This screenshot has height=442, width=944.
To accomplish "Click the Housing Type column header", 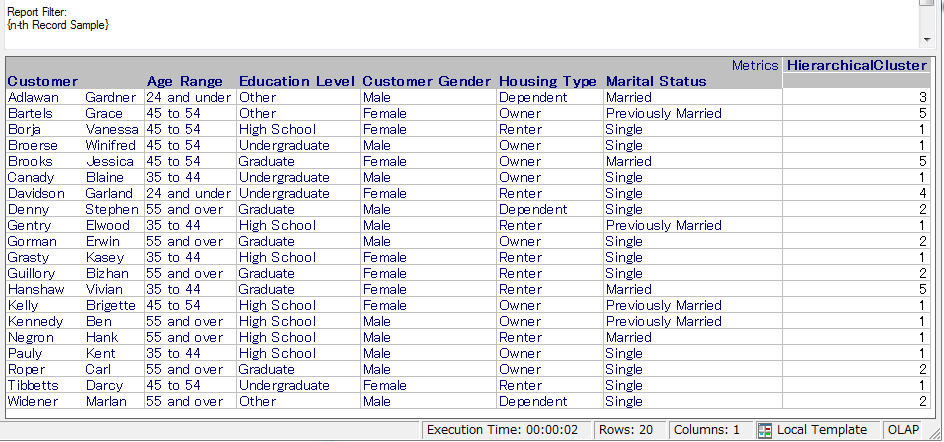I will pyautogui.click(x=548, y=81).
